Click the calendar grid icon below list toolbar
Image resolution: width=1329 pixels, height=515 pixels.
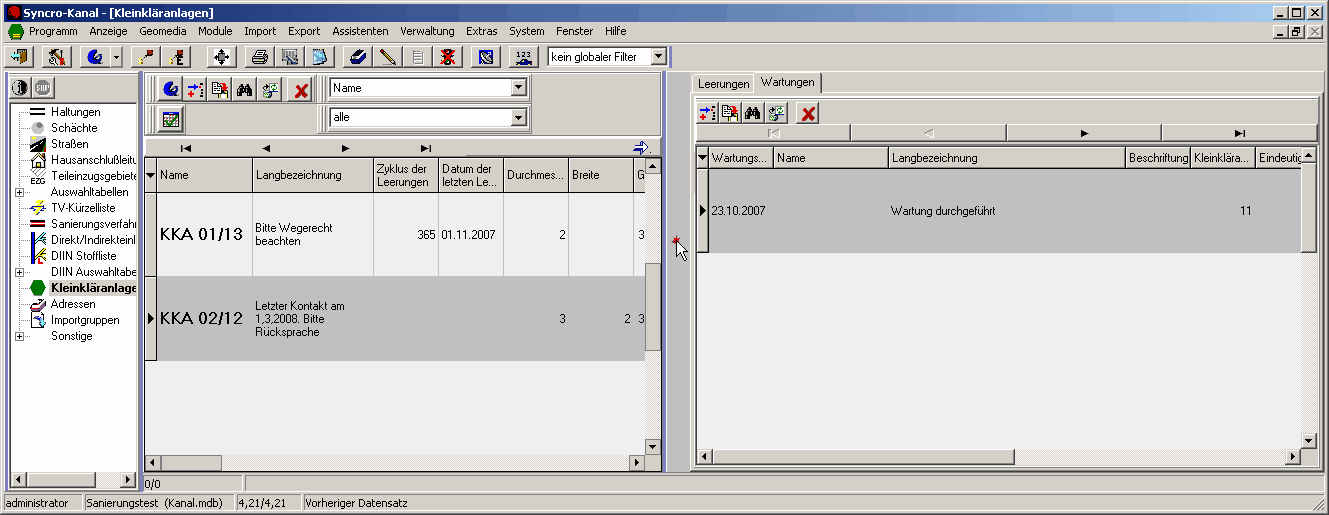[171, 119]
